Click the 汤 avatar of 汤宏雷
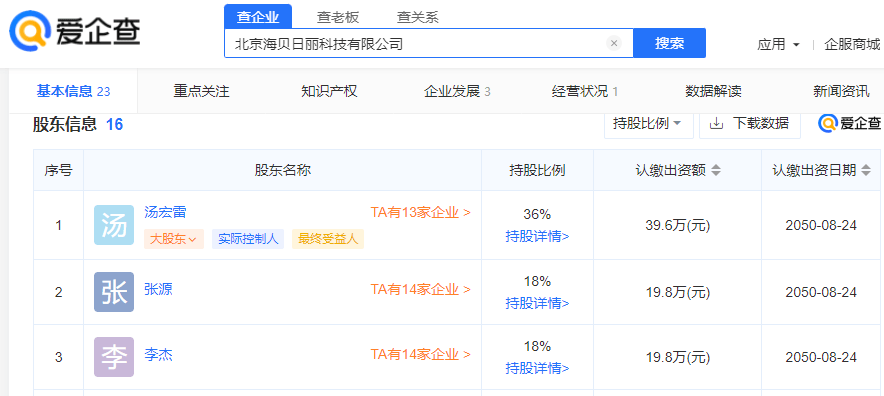The height and width of the screenshot is (396, 884). click(114, 225)
